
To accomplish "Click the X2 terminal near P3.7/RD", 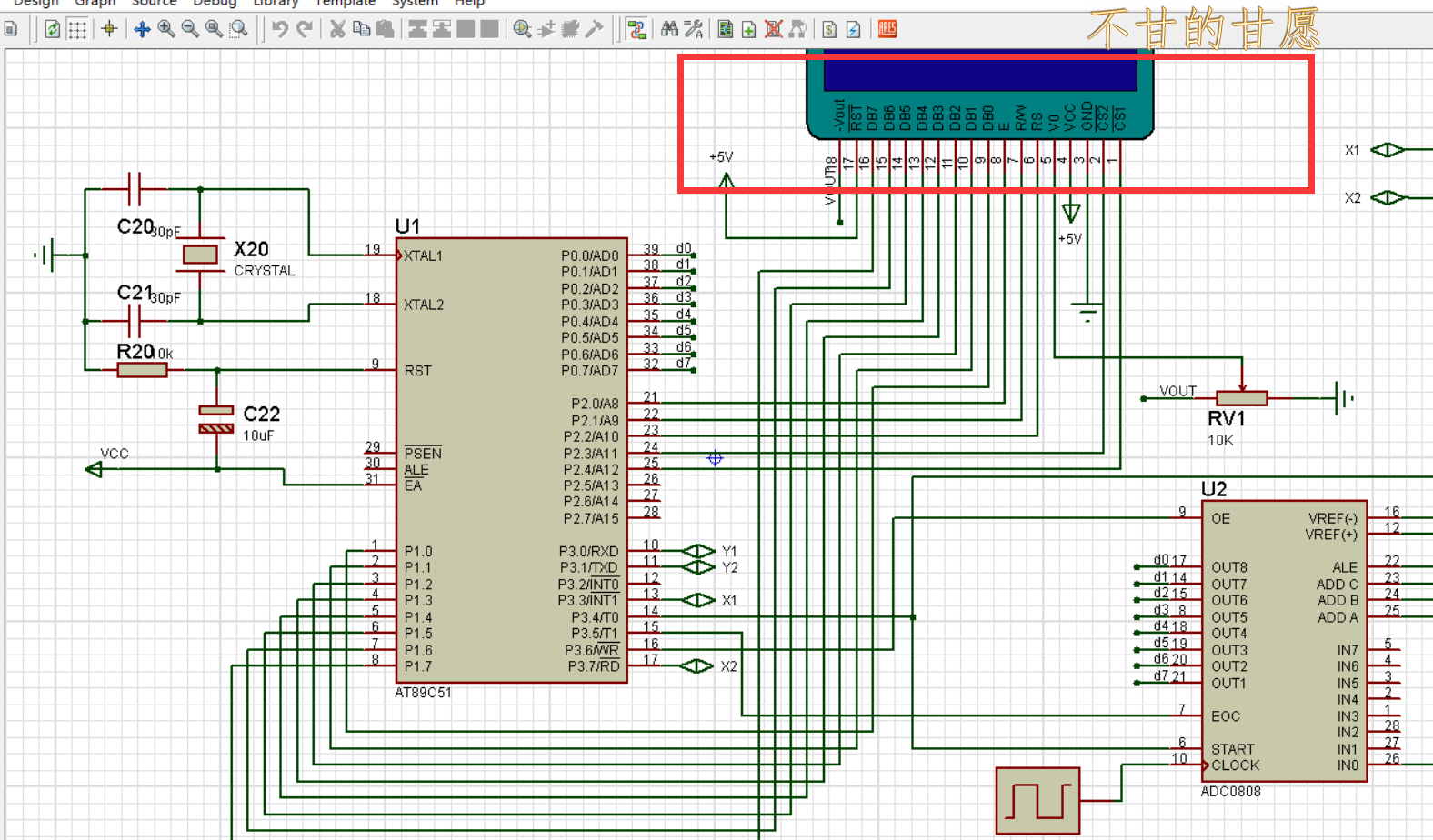I will tap(696, 666).
